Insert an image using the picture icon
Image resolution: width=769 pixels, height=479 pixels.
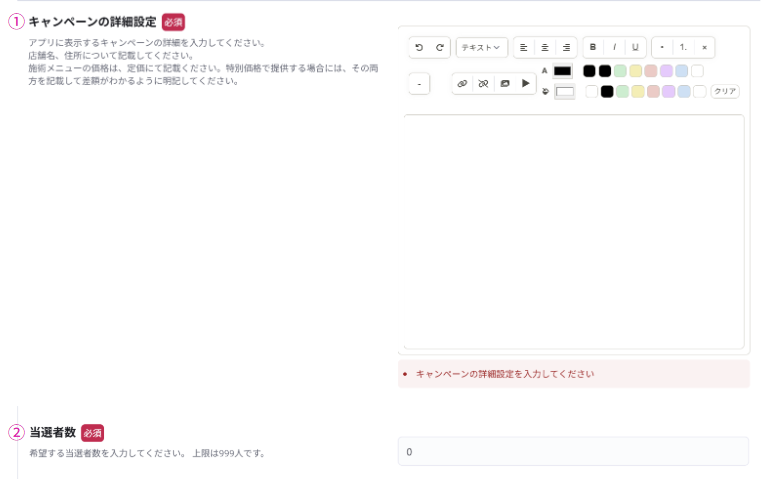(505, 84)
